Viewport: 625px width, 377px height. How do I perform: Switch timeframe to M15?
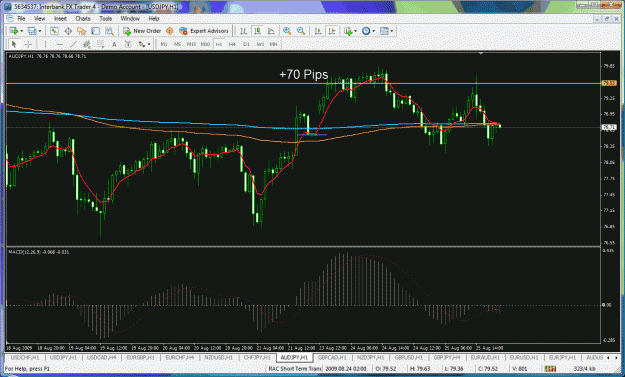(x=191, y=44)
